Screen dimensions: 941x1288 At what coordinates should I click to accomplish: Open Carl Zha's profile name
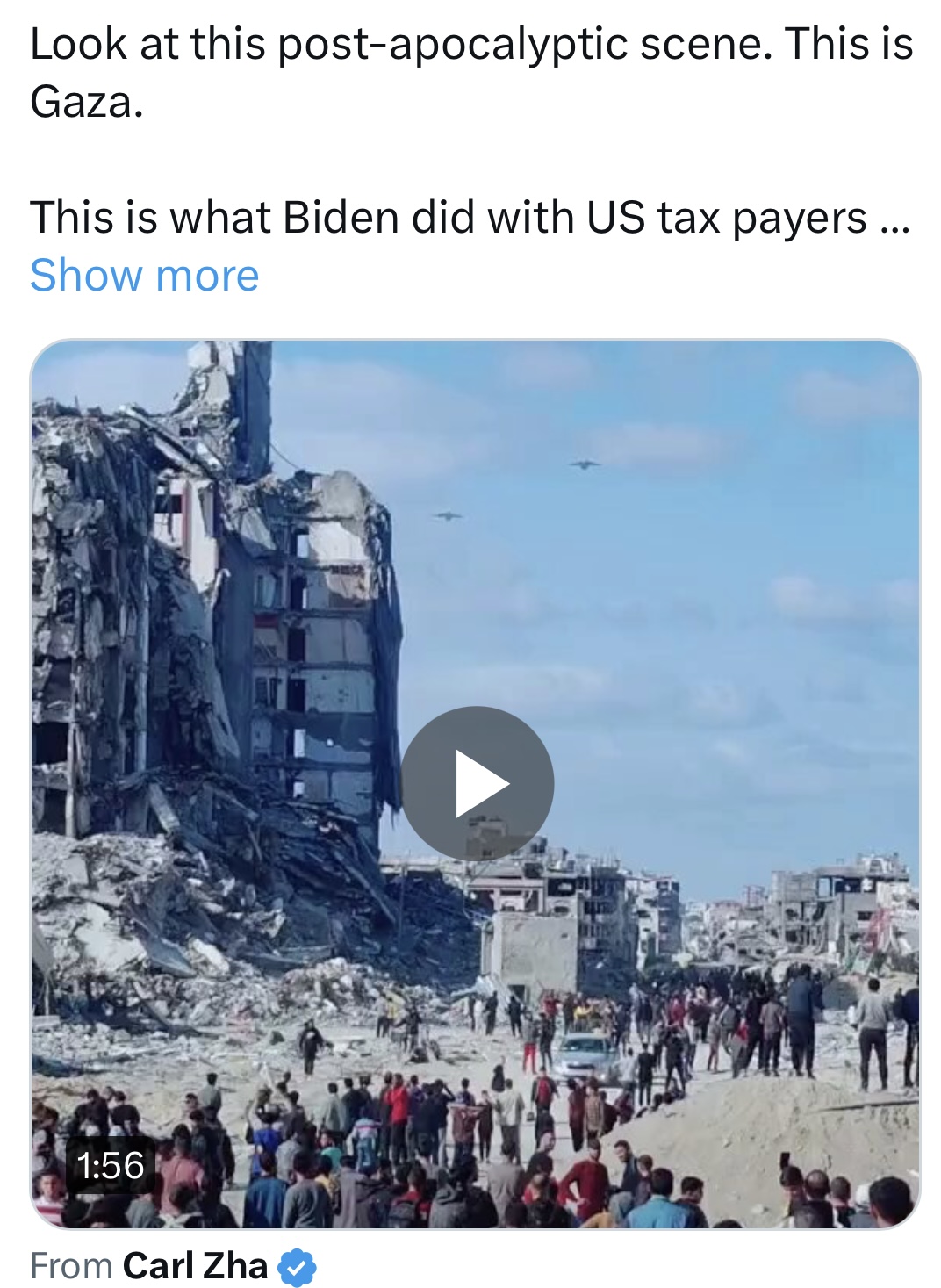[x=195, y=1265]
